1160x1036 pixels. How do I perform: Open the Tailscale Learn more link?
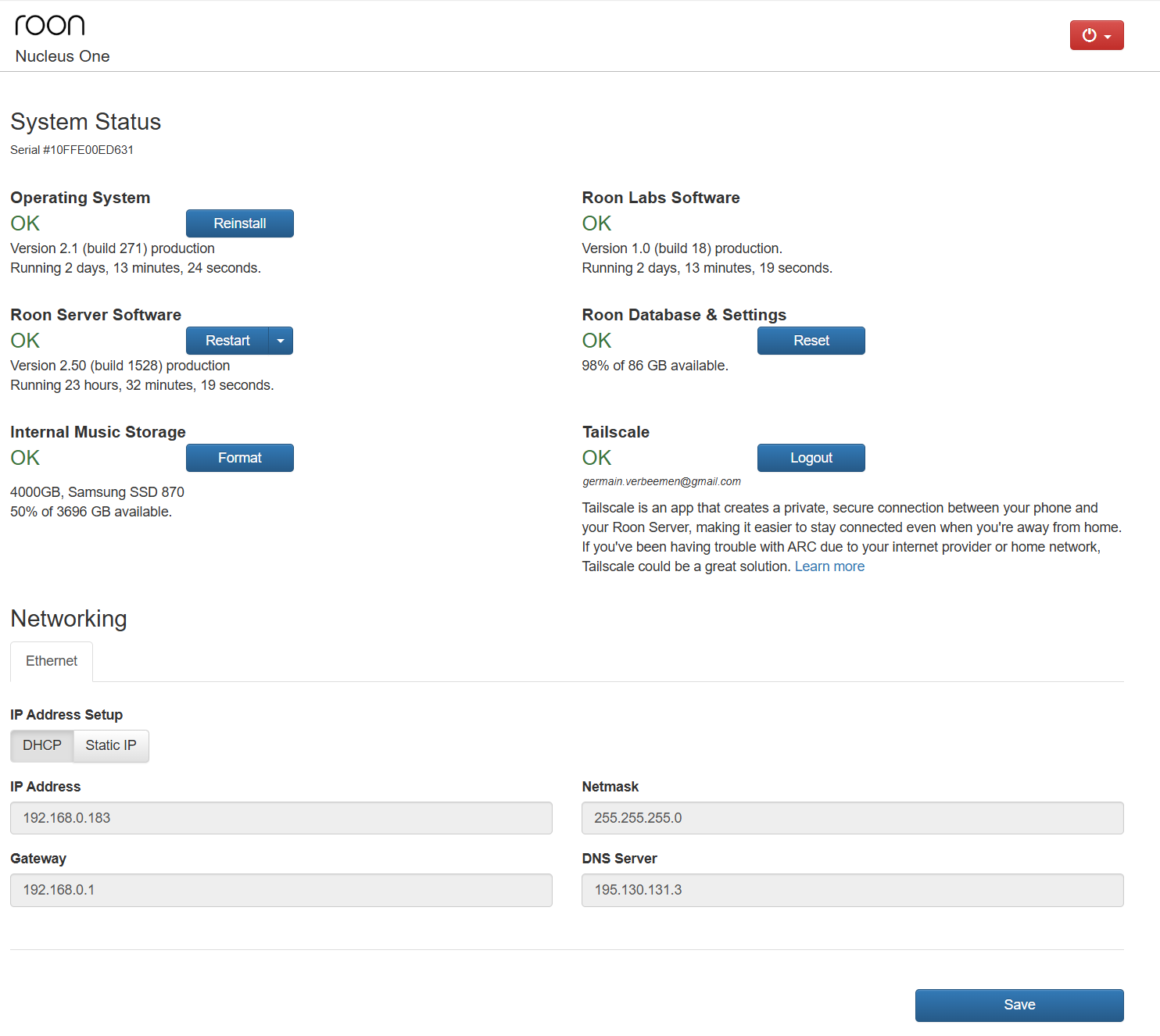tap(829, 566)
